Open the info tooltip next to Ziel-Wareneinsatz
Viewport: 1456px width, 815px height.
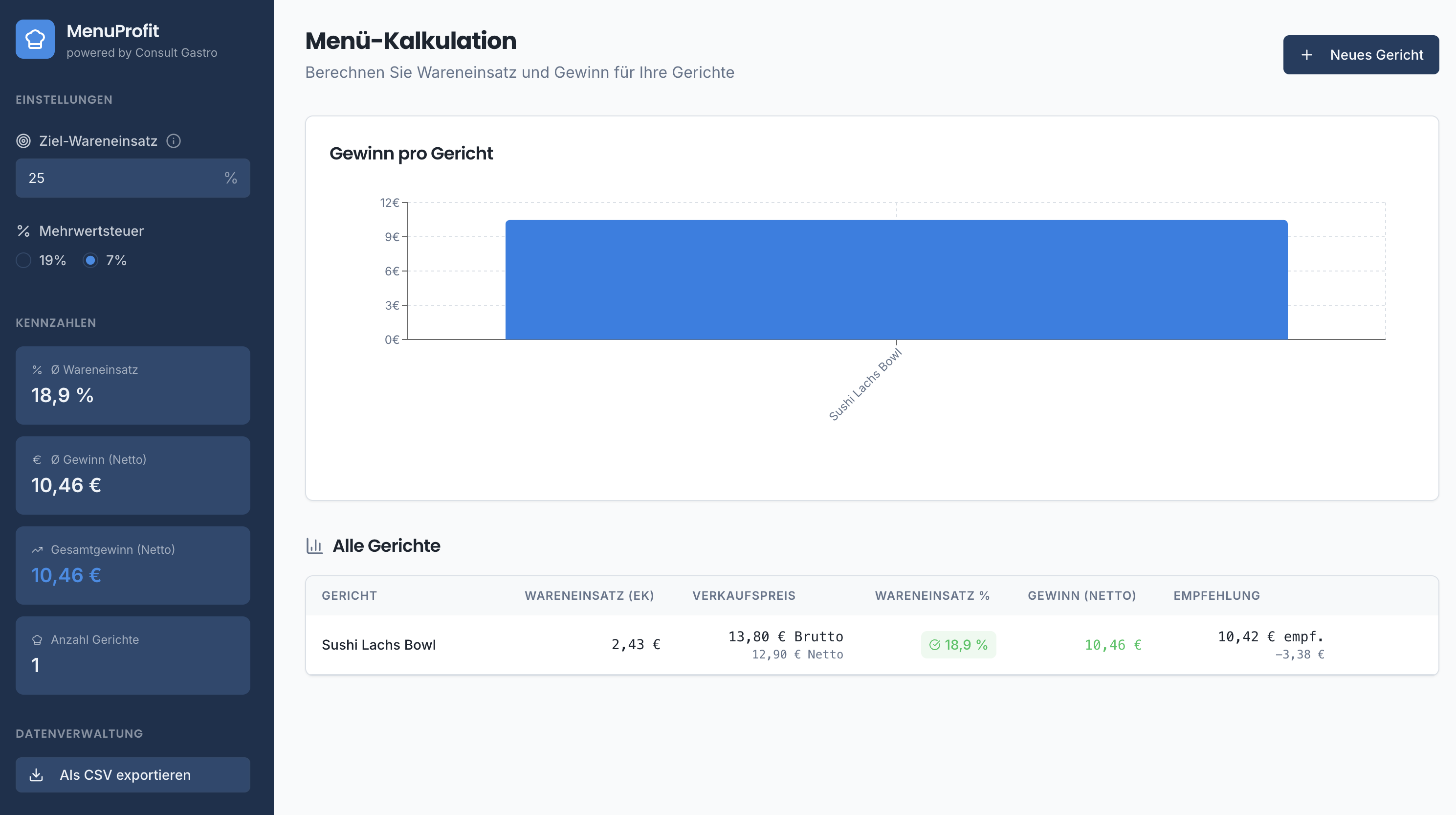[x=174, y=141]
